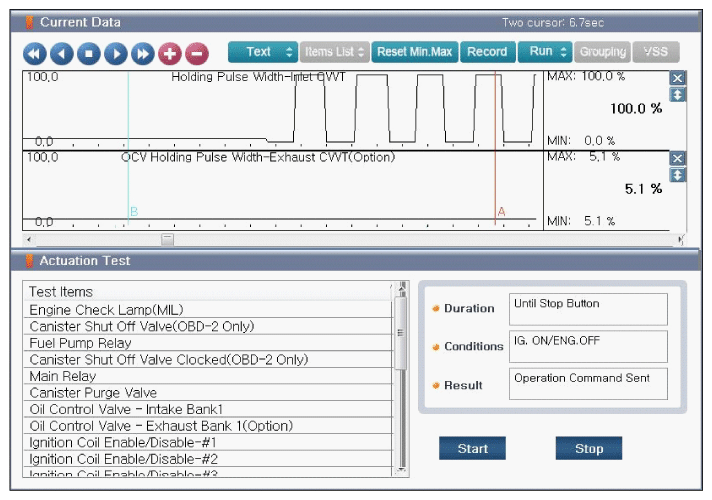The image size is (712, 500).
Task: Click the VSS button
Action: pos(656,52)
